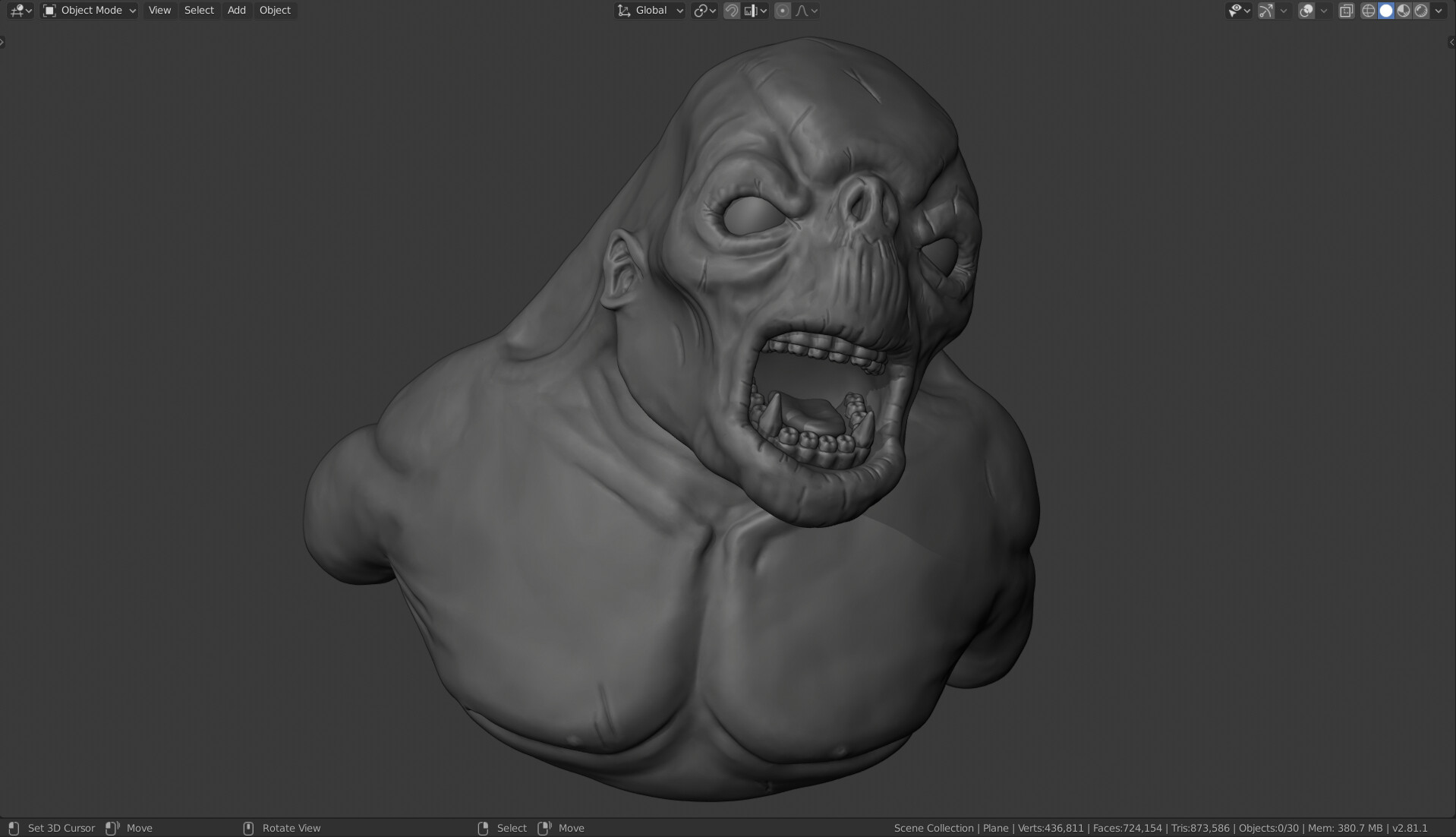Open the Object menu

coord(274,10)
